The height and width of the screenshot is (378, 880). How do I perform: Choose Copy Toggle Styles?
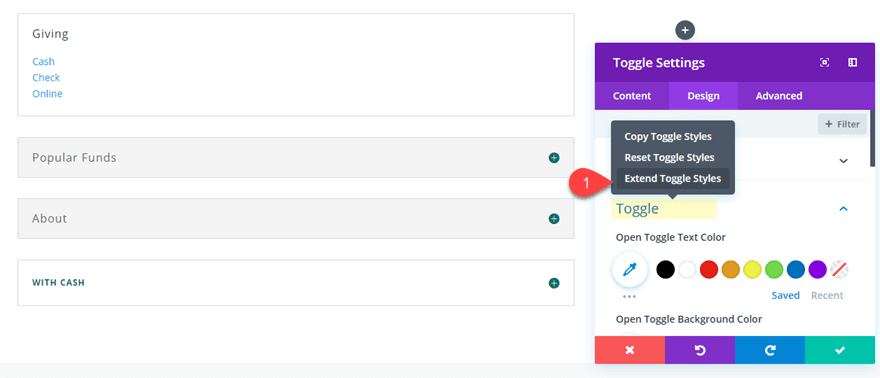click(668, 136)
